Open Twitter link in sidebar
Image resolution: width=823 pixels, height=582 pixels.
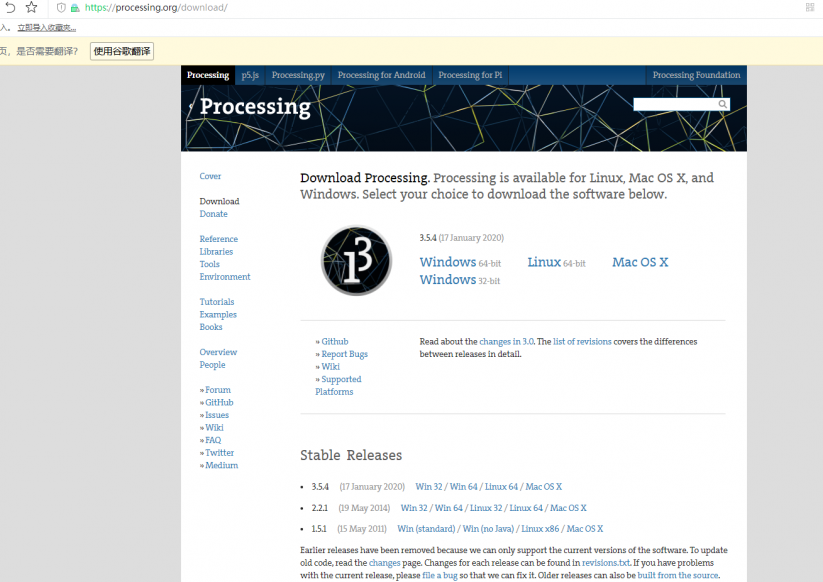[219, 453]
